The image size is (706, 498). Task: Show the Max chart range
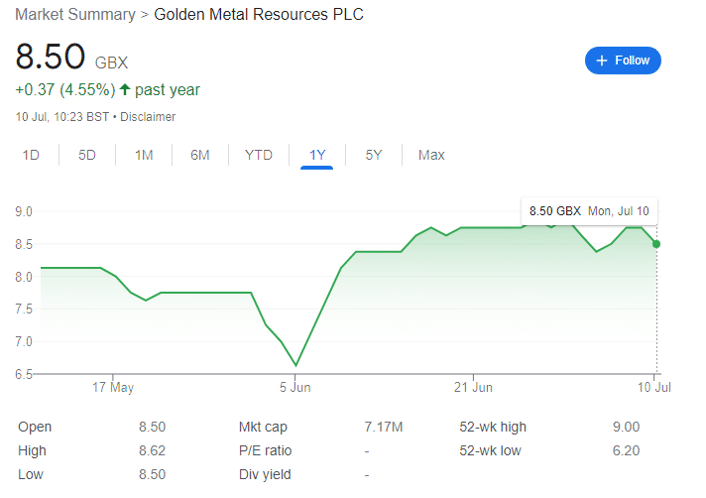click(x=431, y=155)
